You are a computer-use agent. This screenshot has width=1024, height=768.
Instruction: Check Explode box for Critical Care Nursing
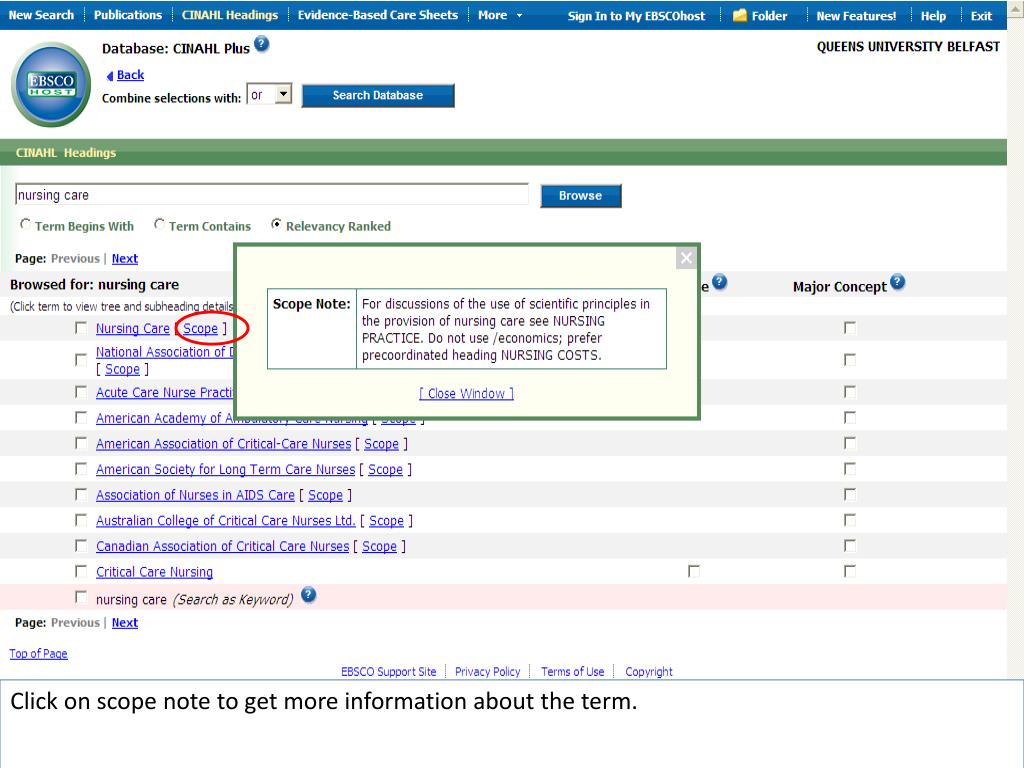[x=694, y=571]
